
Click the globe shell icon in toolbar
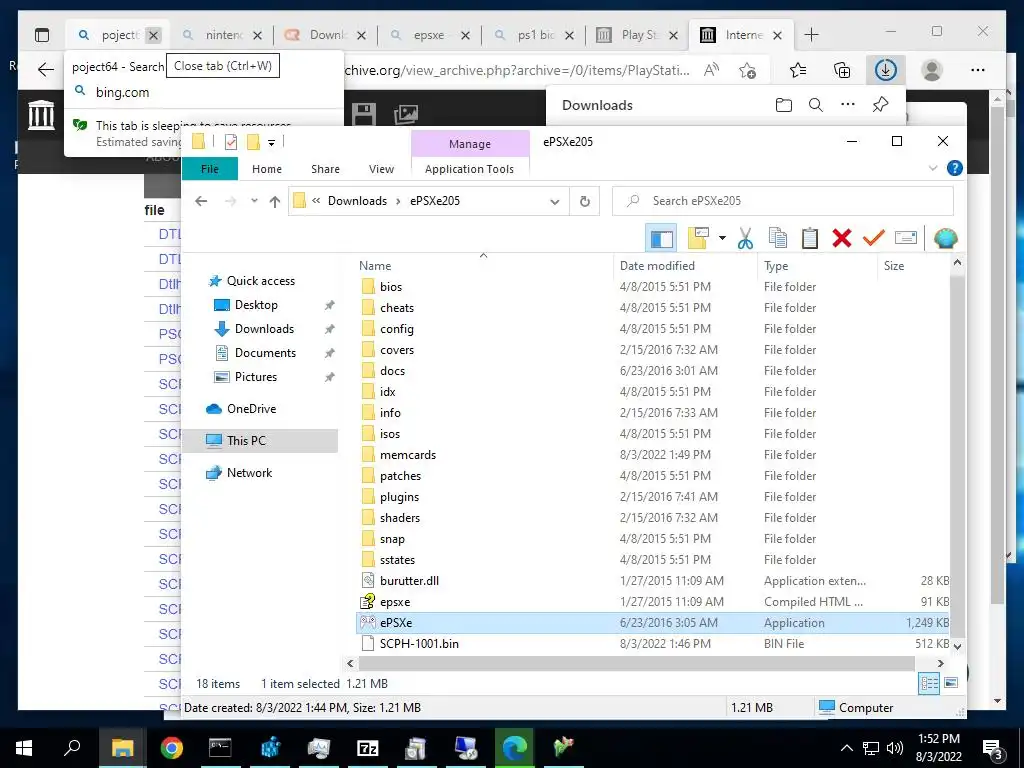point(945,238)
